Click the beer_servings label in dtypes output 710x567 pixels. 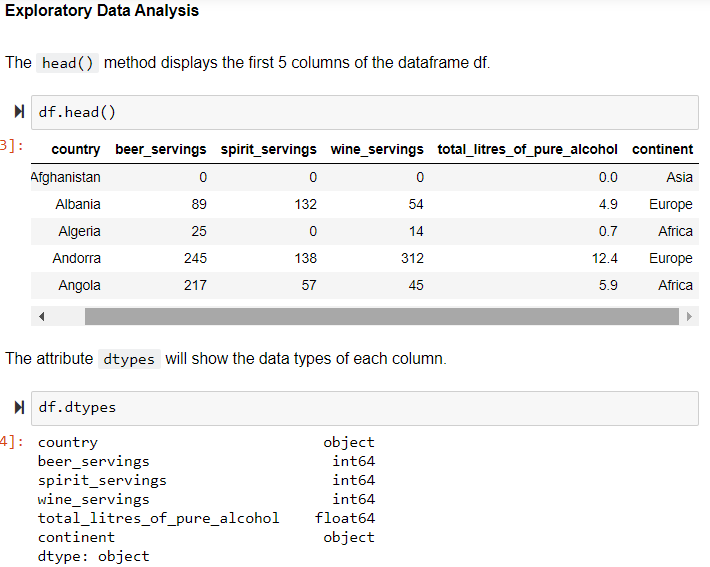pyautogui.click(x=94, y=461)
